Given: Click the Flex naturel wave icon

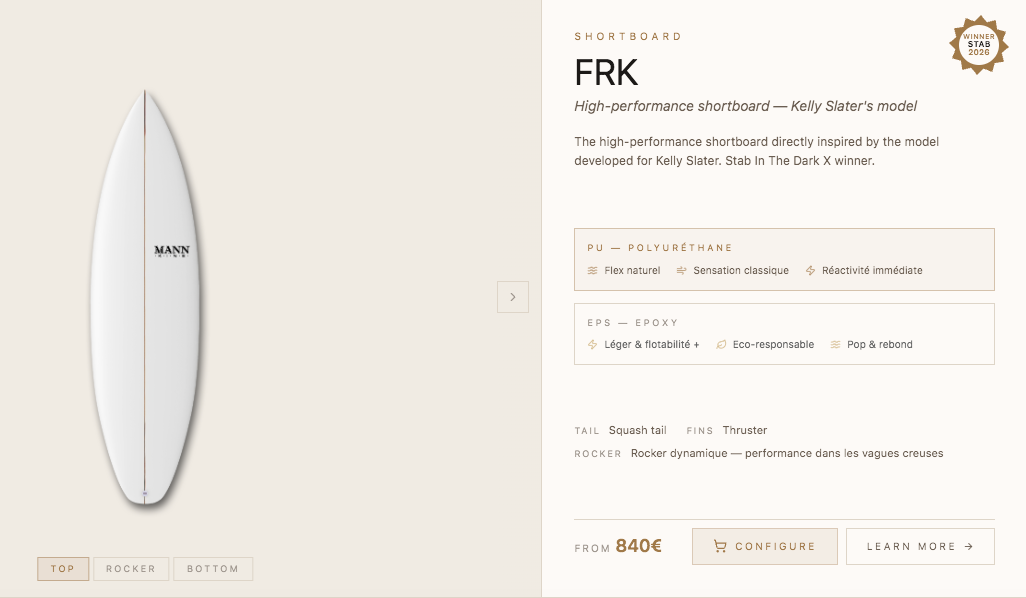Looking at the screenshot, I should (593, 271).
